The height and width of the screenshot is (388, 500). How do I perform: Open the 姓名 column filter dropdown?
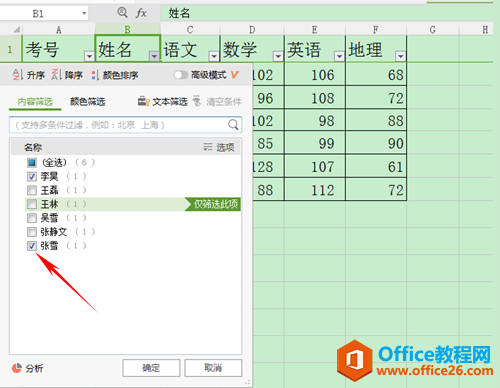(154, 56)
